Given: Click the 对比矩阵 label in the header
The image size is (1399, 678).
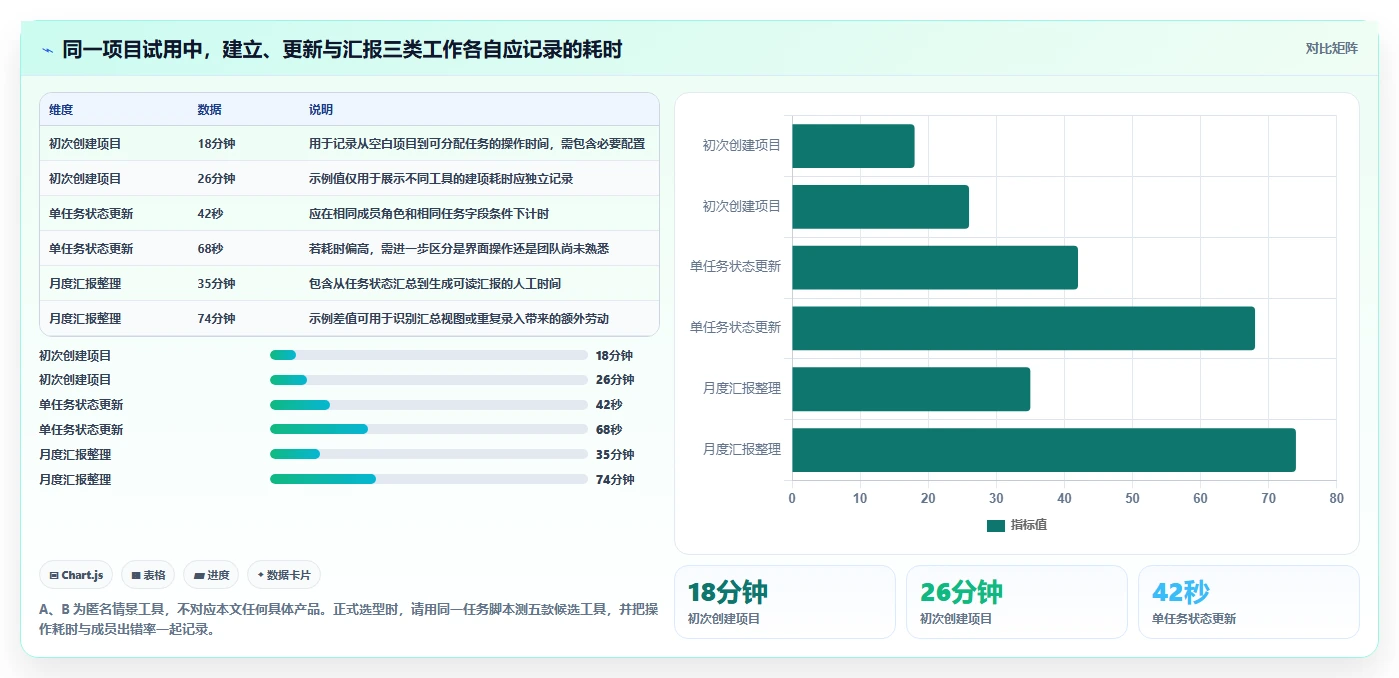Looking at the screenshot, I should [x=1331, y=48].
